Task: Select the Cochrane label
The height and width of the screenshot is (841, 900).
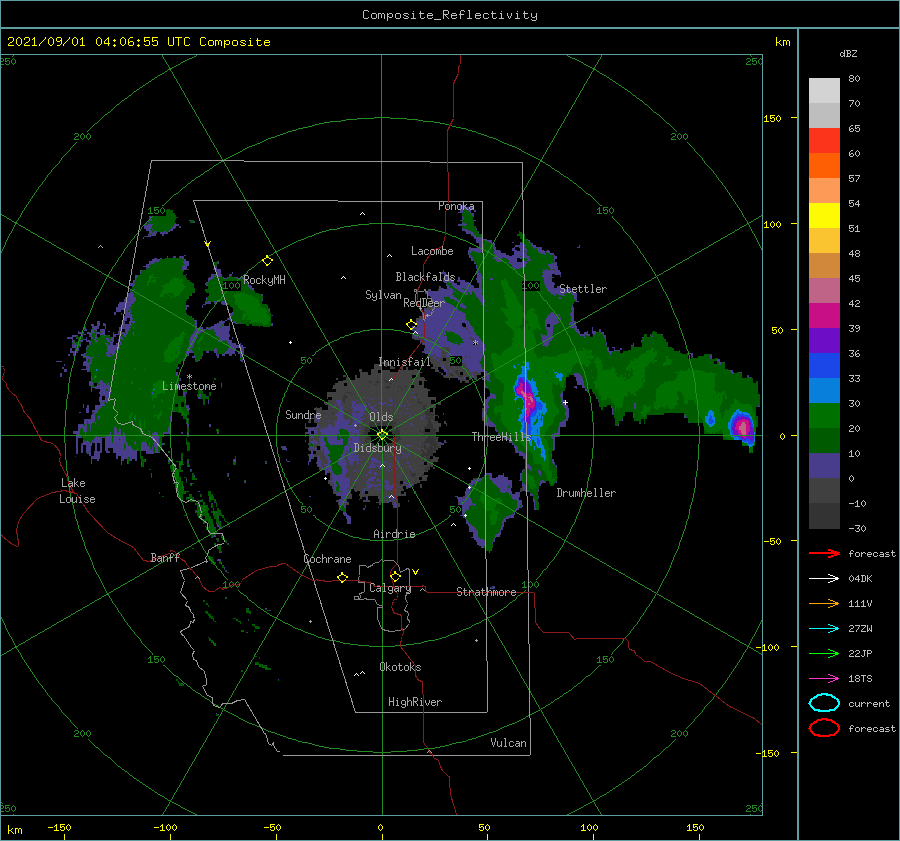Action: (327, 559)
